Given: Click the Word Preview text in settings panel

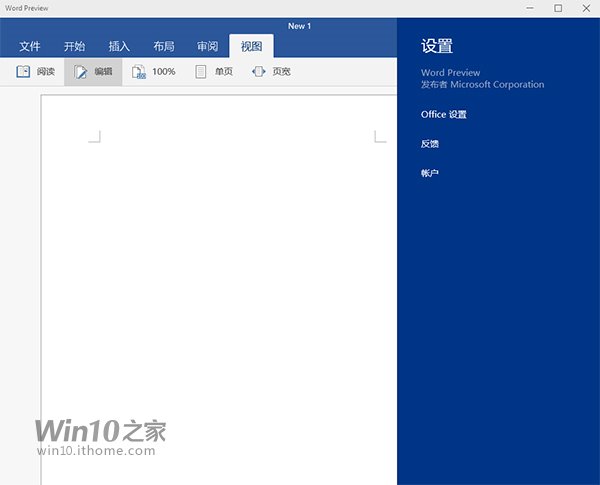Looking at the screenshot, I should [x=450, y=73].
